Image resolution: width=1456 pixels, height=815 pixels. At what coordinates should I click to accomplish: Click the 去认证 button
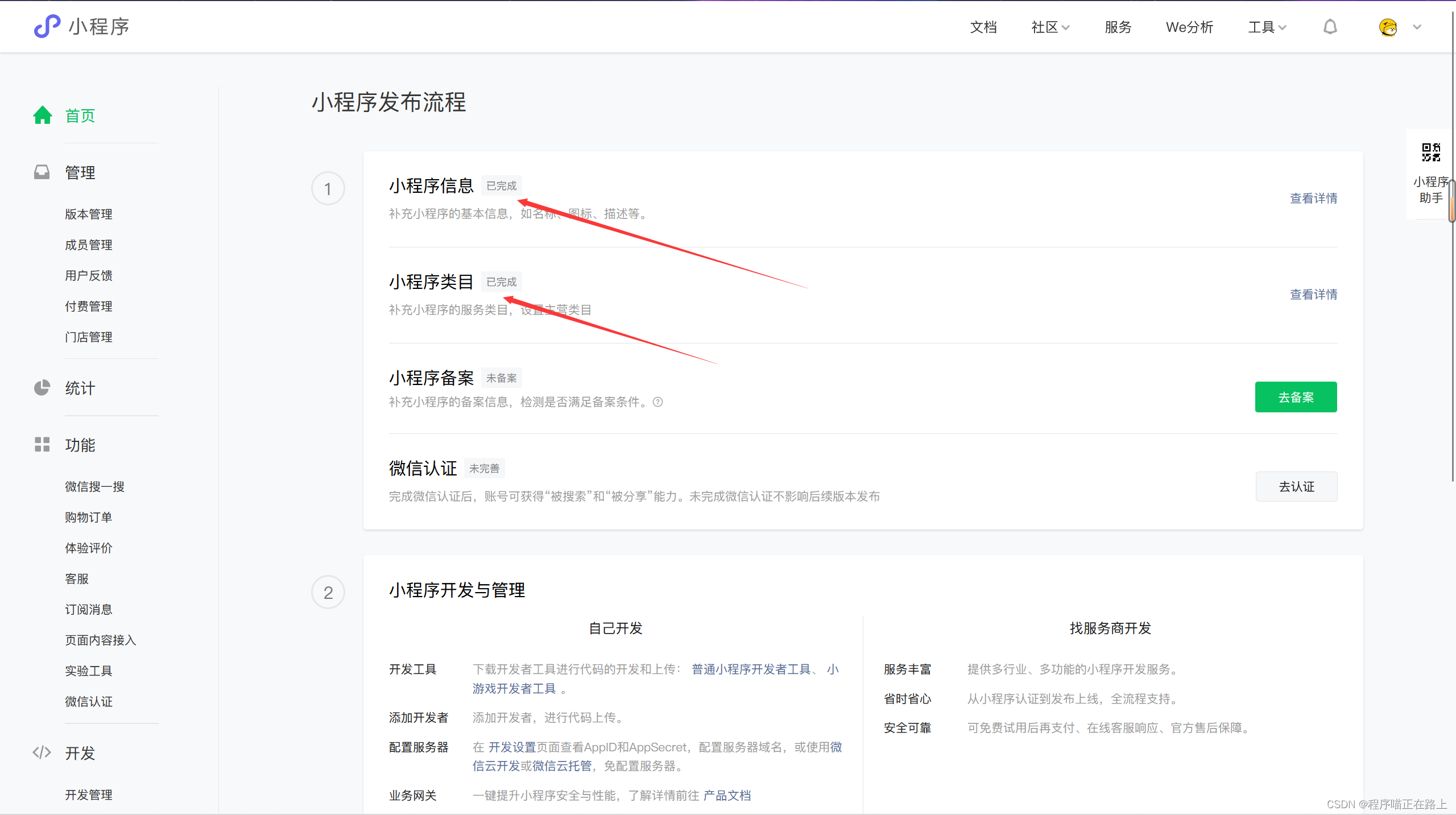[1296, 487]
